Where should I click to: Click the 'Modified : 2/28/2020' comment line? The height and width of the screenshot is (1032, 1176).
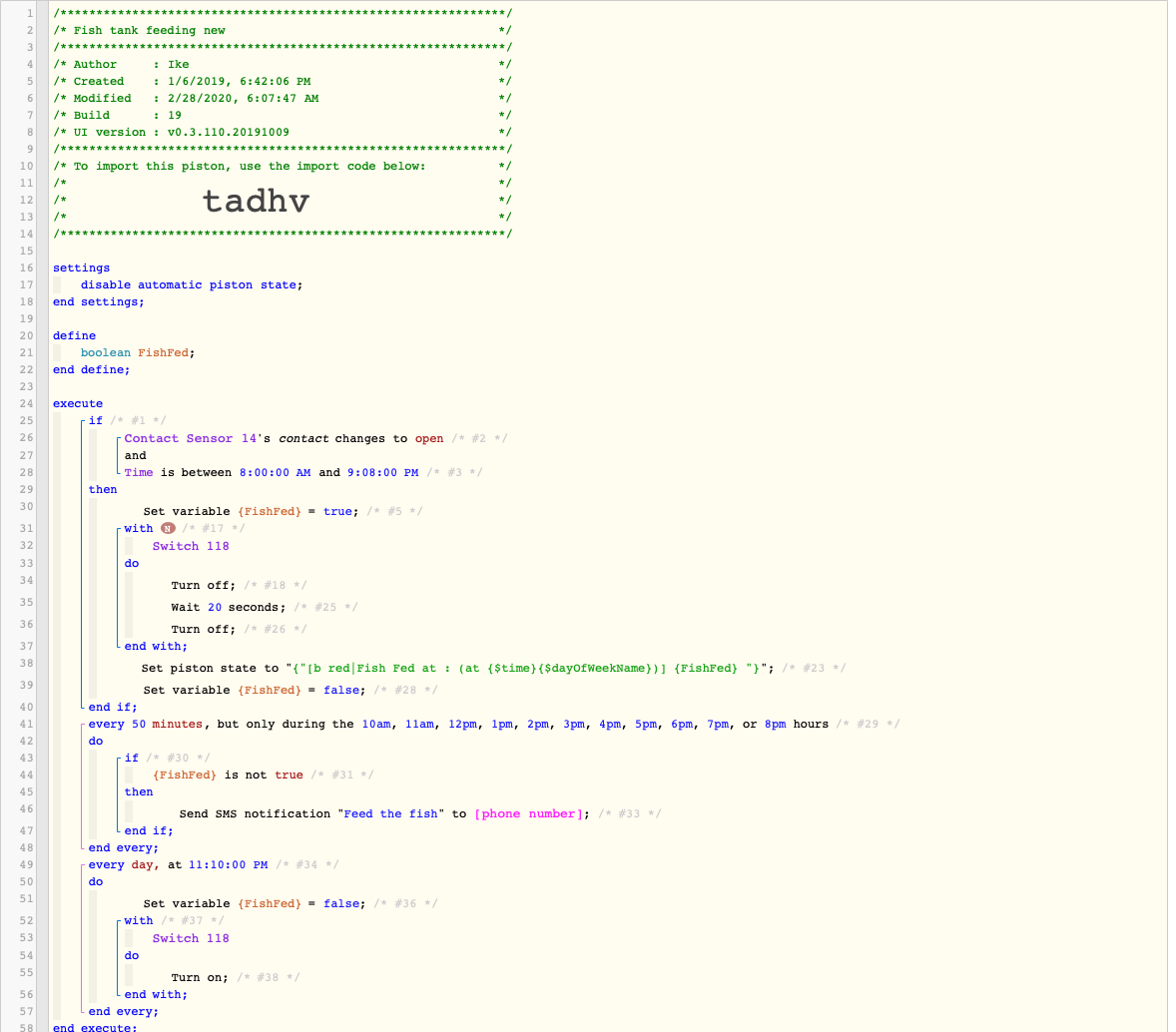click(282, 98)
